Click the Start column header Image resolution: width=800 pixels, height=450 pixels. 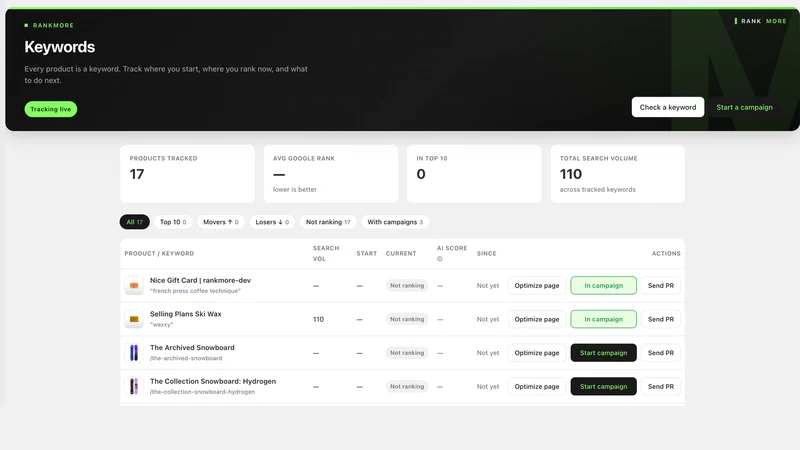tap(366, 253)
